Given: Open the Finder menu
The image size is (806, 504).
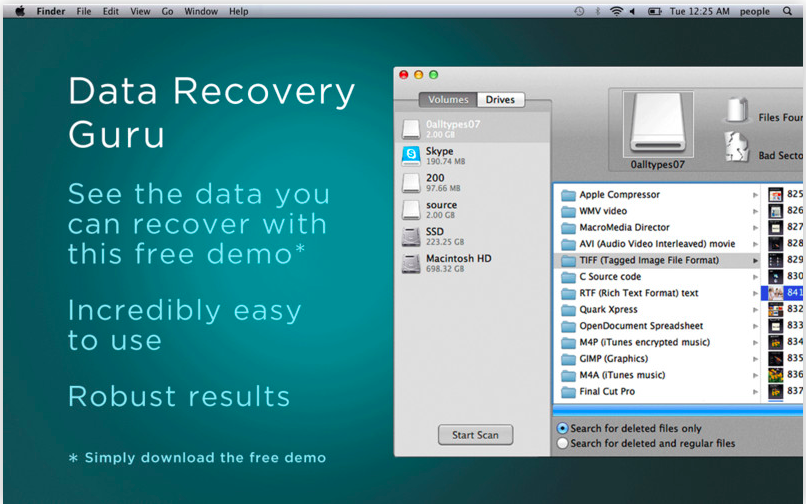Looking at the screenshot, I should 50,11.
